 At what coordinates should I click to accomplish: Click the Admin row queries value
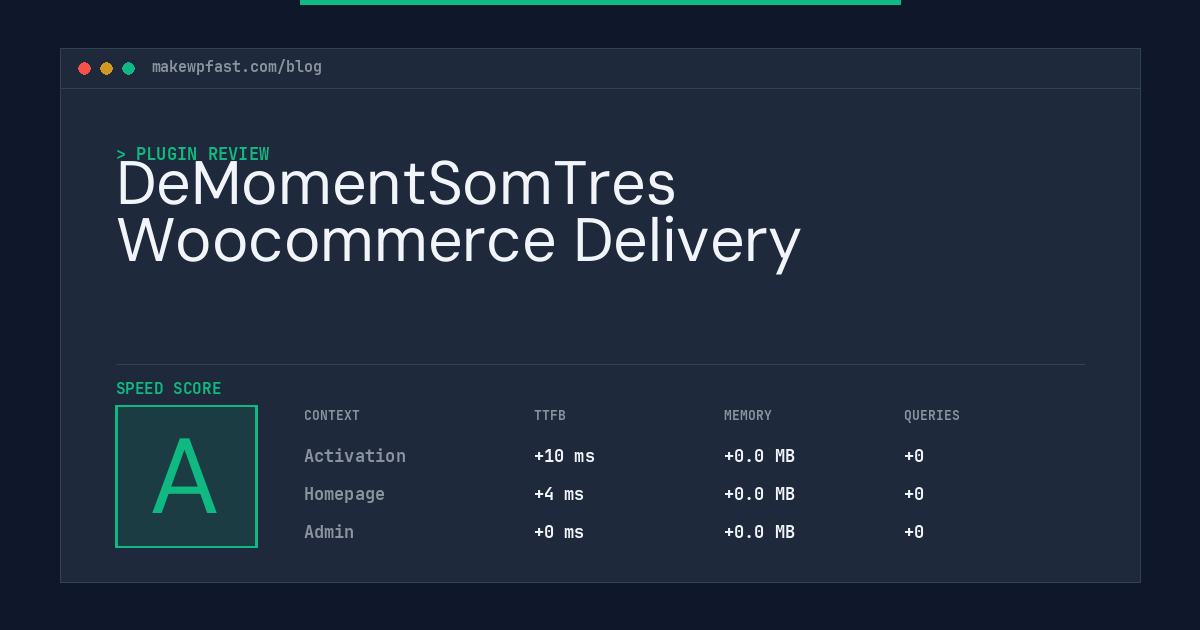point(914,532)
